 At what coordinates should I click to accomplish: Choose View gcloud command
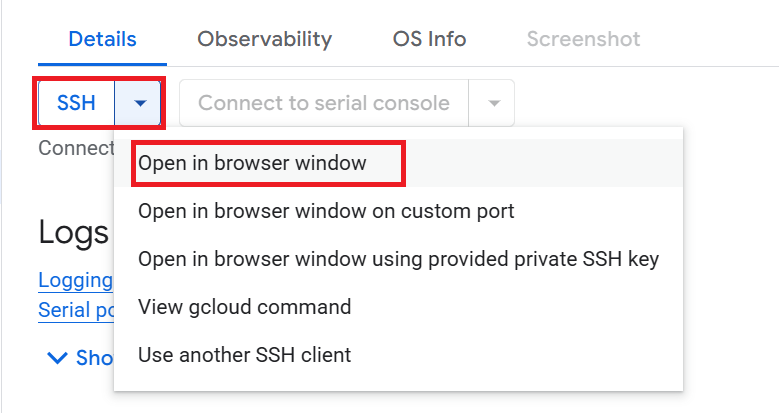click(244, 307)
